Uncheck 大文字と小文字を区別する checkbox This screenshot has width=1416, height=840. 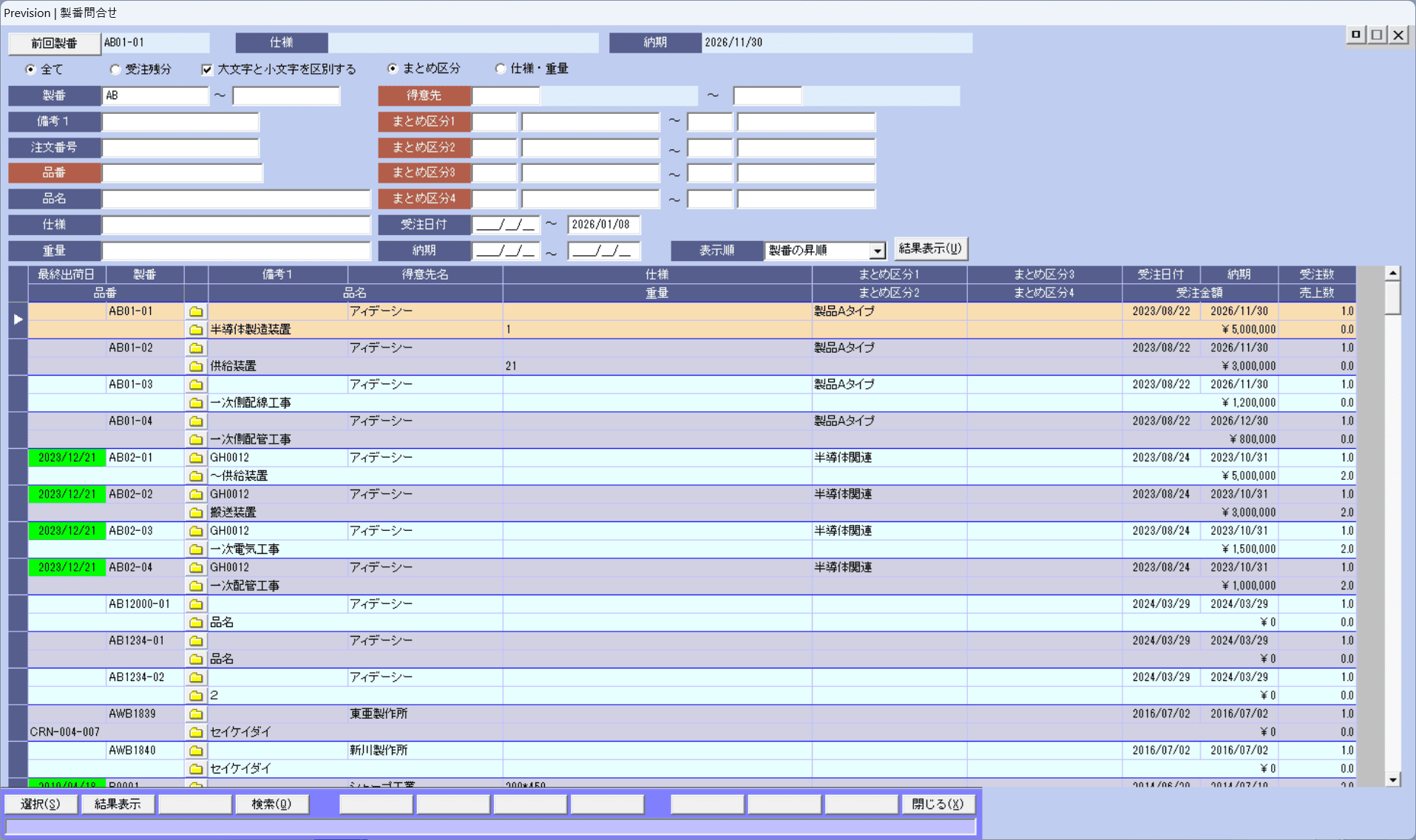(x=207, y=70)
